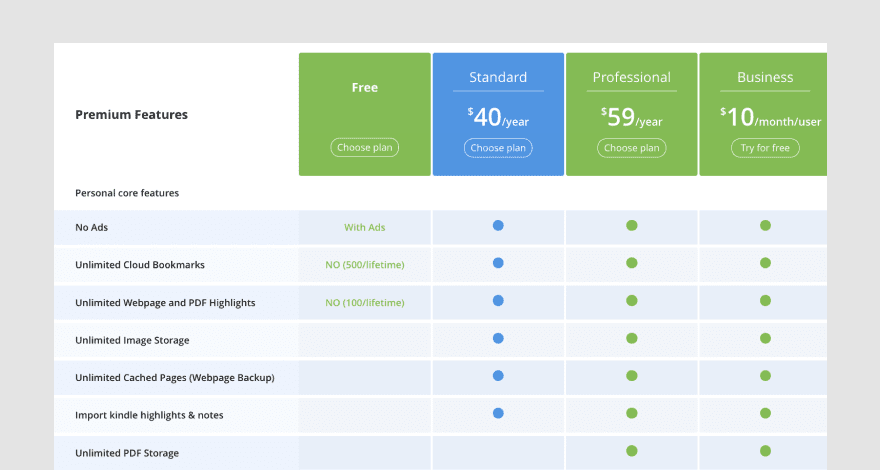
Task: Click Professional dot for Unlimited Cached Pages
Action: [x=632, y=376]
